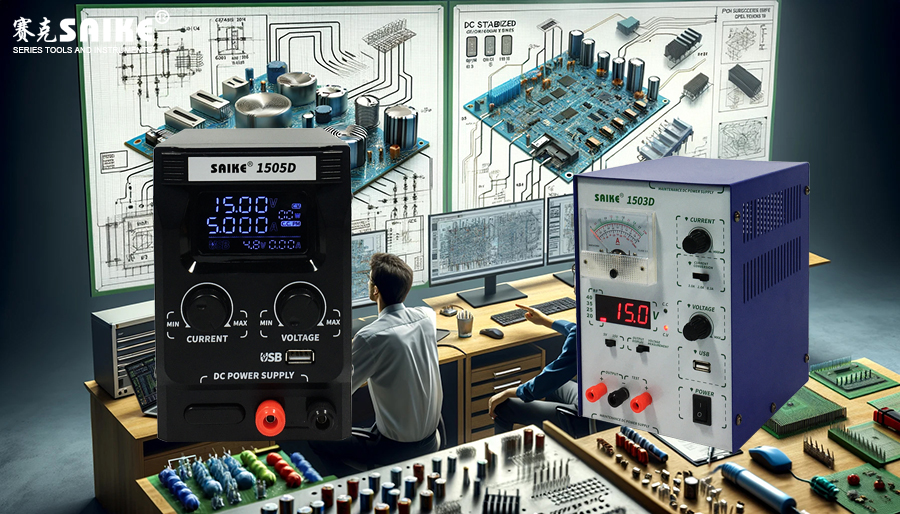Click the USB port on the 1503D
This screenshot has height=514, width=900.
(x=701, y=367)
